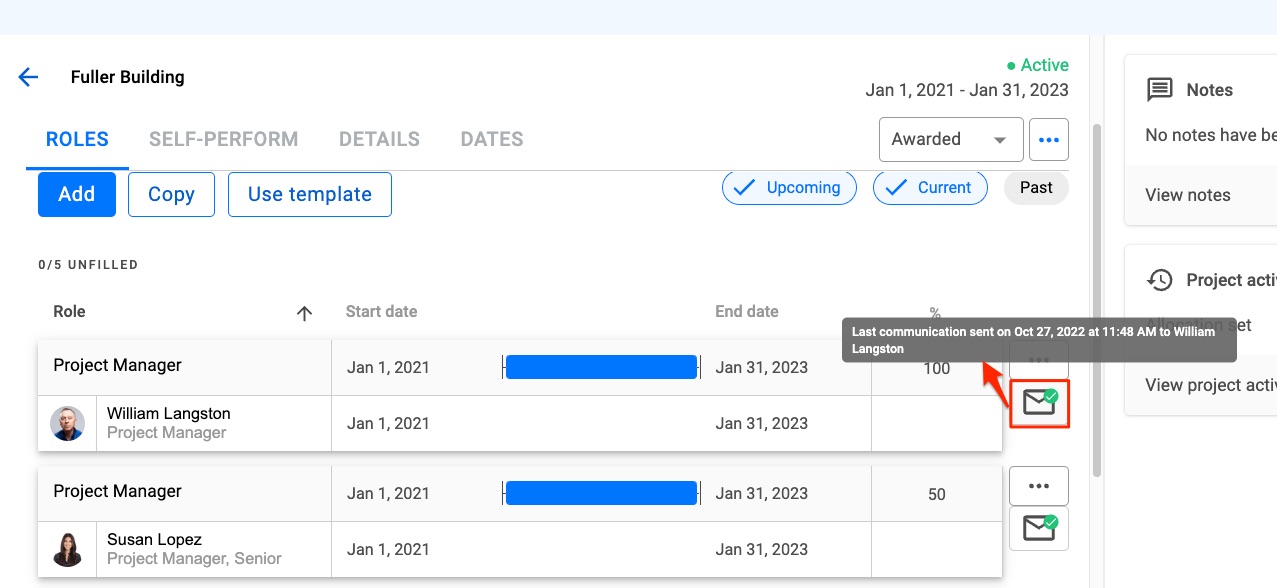Click the End date column header
The image size is (1277, 588).
pos(747,312)
